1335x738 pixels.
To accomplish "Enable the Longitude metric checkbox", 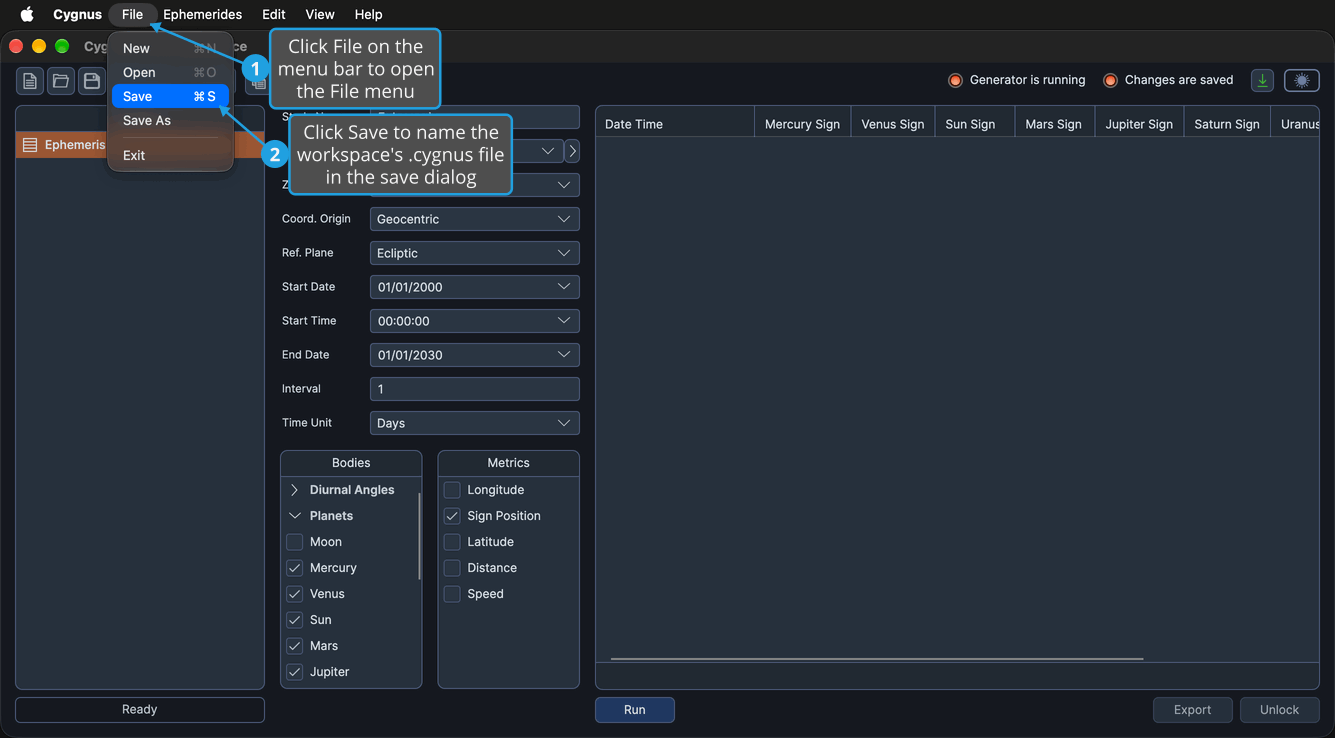I will tap(452, 490).
